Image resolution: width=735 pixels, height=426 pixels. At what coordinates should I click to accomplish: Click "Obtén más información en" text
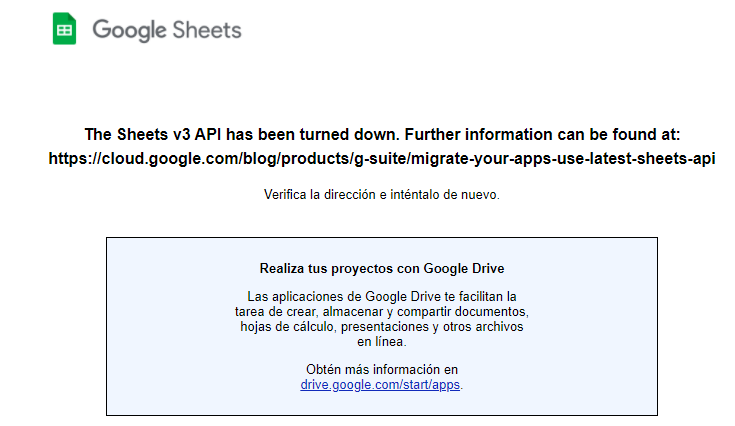tap(382, 369)
